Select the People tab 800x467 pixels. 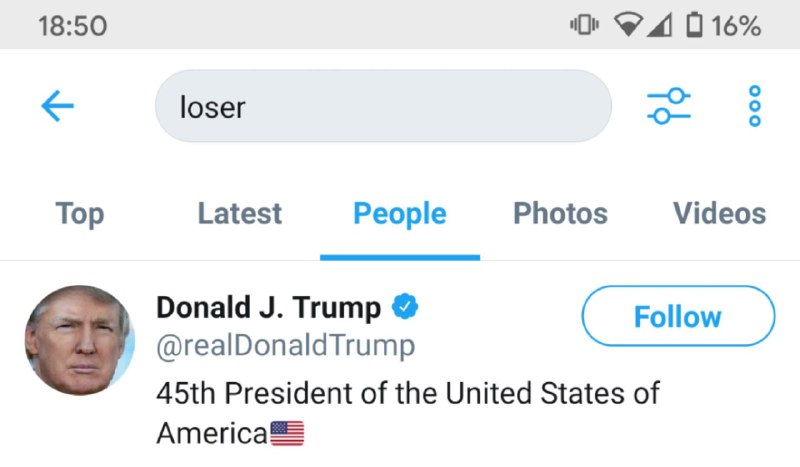[400, 213]
